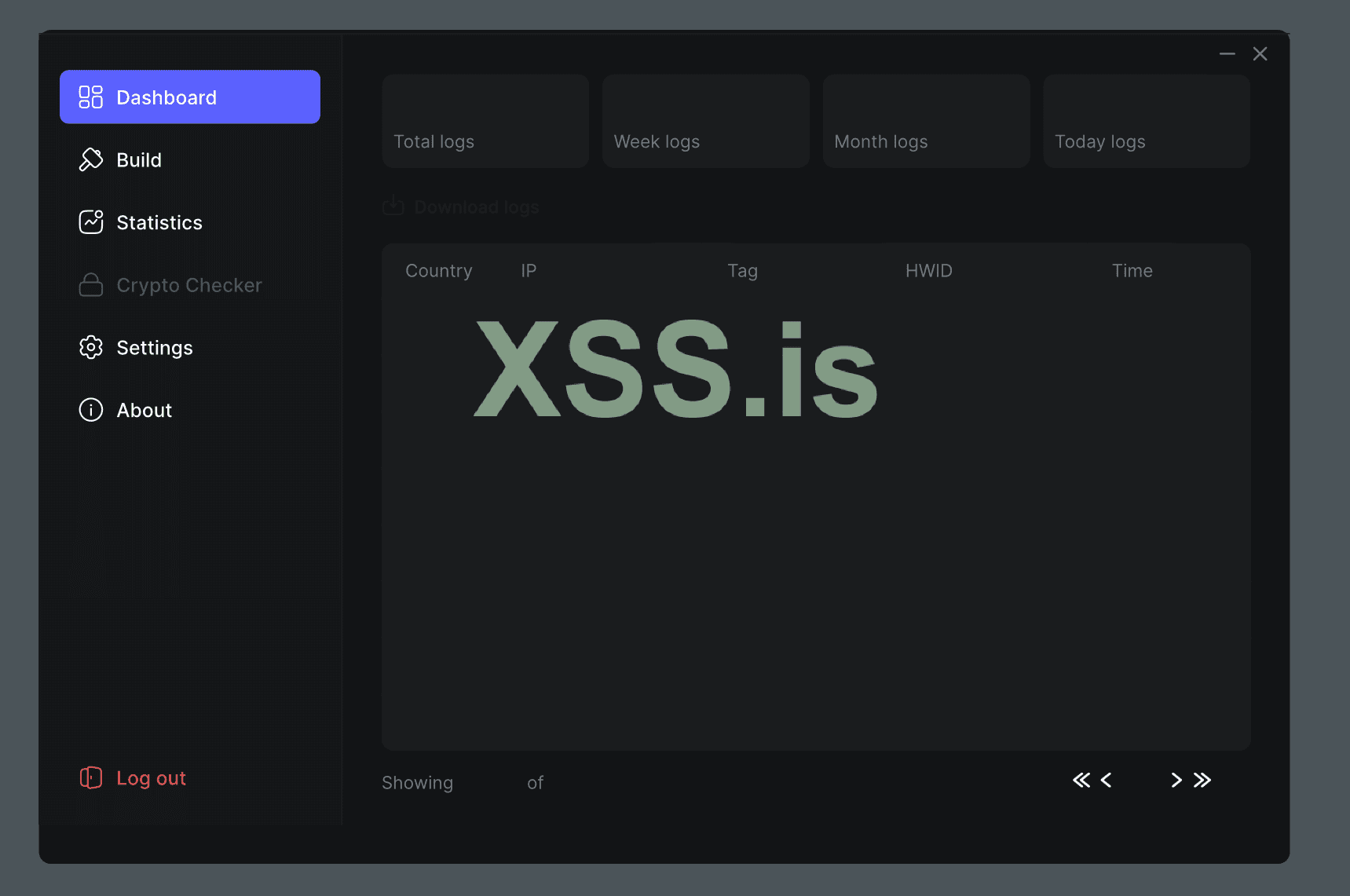Click the Log out door icon

coord(90,777)
